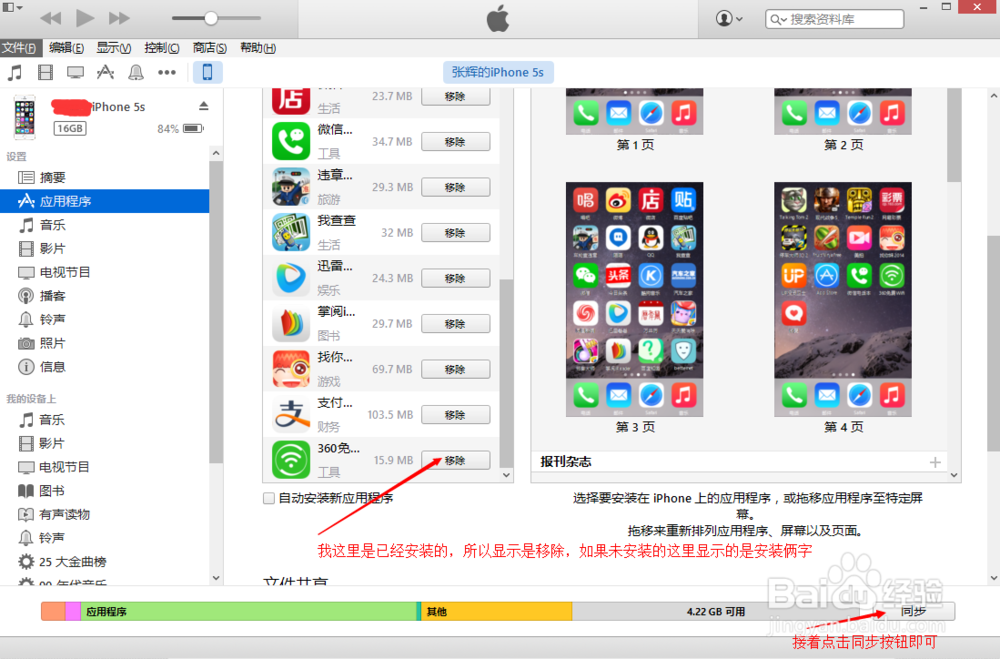The height and width of the screenshot is (659, 1000).
Task: Enable 自动安装新应用程序 checkbox
Action: pyautogui.click(x=268, y=497)
